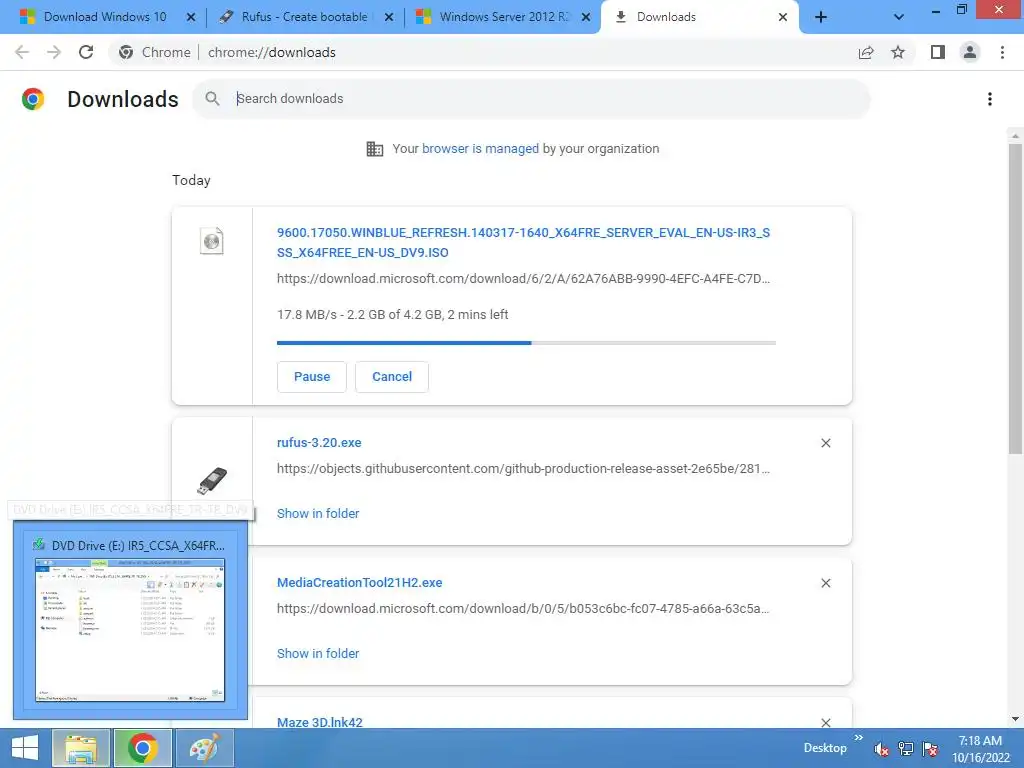Open the profile avatar menu
This screenshot has height=768, width=1024.
[x=970, y=52]
